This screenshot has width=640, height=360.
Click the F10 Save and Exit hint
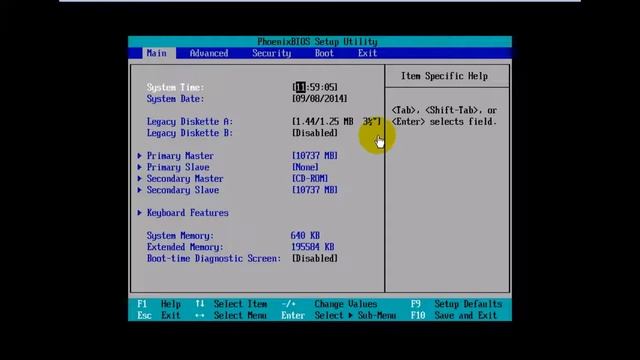pos(453,316)
